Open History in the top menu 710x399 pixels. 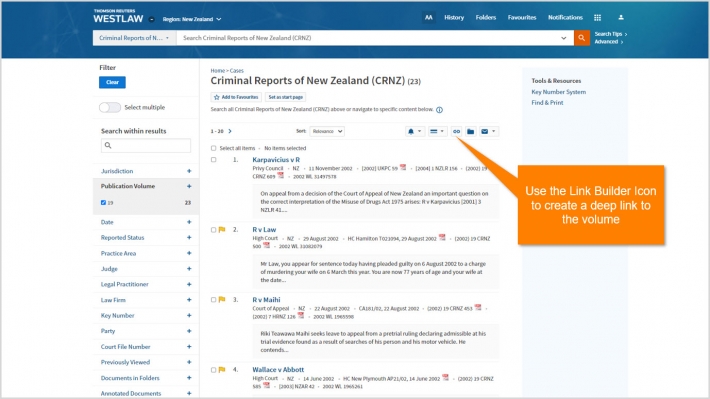point(454,18)
